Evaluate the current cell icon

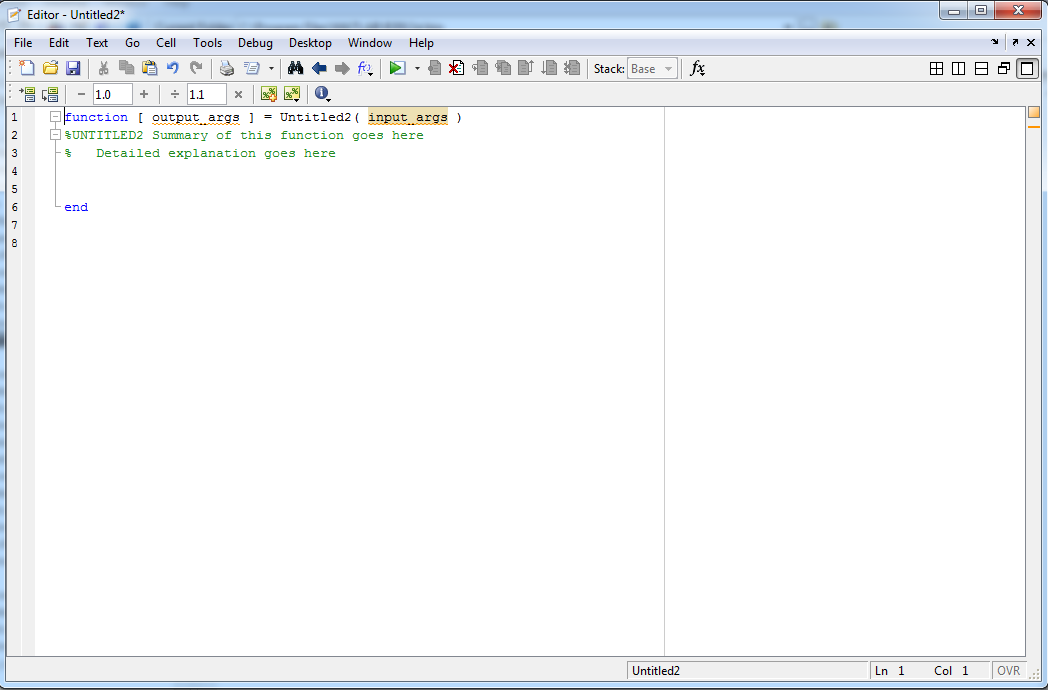27,94
